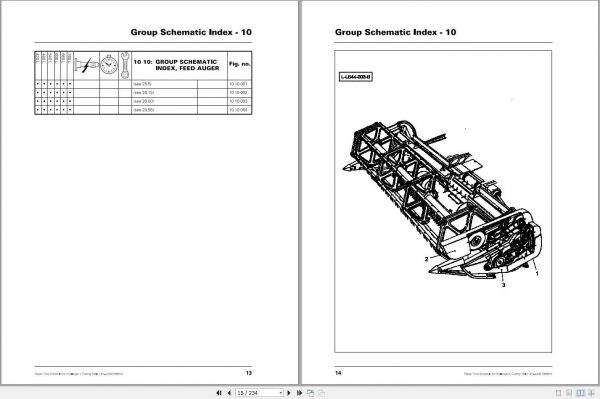The width and height of the screenshot is (600, 399).
Task: Click the electrical spark plug symbol in table
Action: point(86,65)
